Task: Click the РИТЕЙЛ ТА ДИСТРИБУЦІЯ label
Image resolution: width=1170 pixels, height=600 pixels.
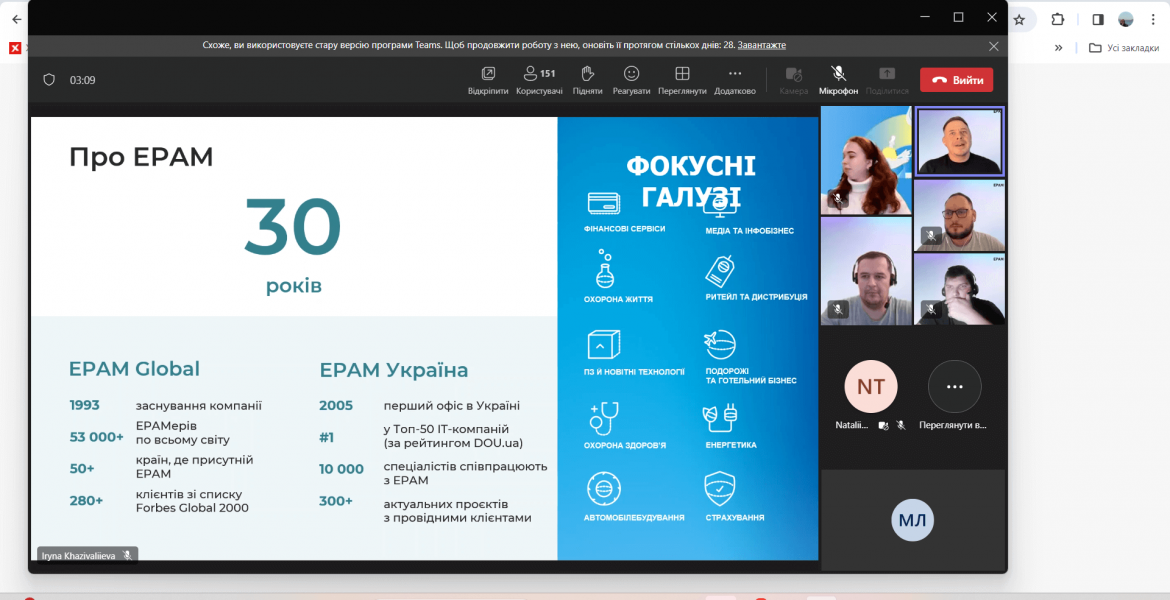Action: pos(756,297)
